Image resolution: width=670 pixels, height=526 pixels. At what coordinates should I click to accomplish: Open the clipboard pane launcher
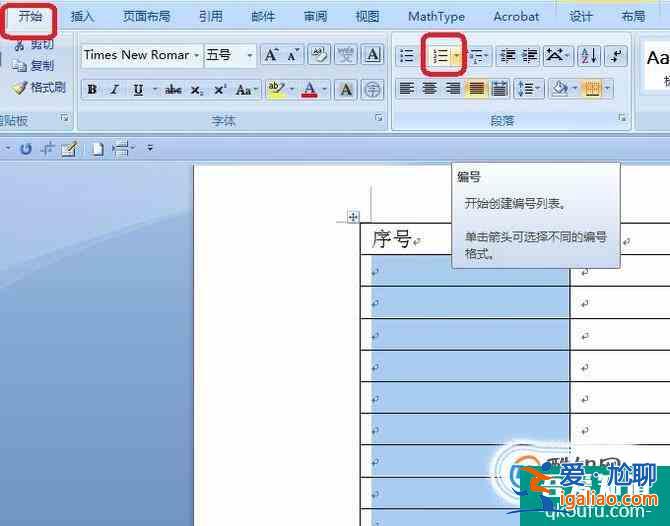64,118
